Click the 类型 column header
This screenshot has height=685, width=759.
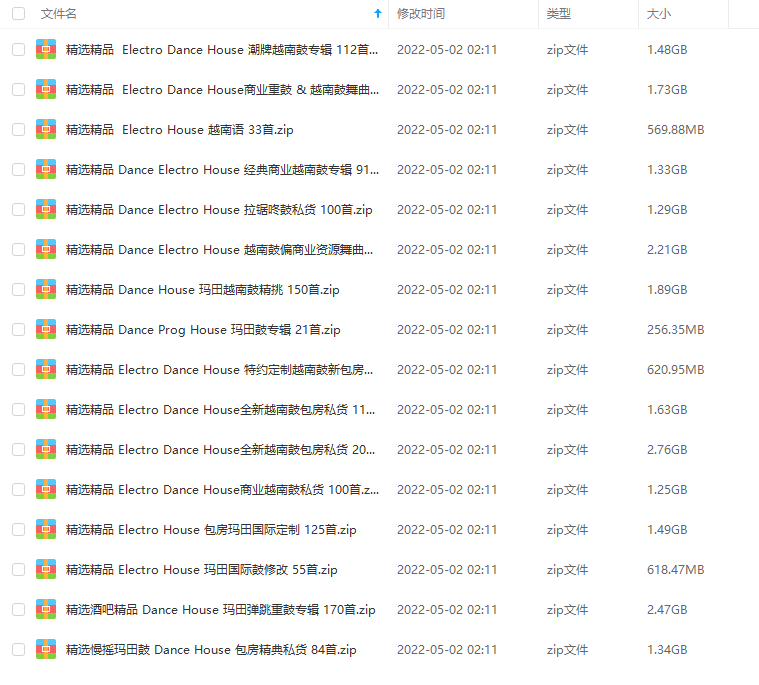559,14
